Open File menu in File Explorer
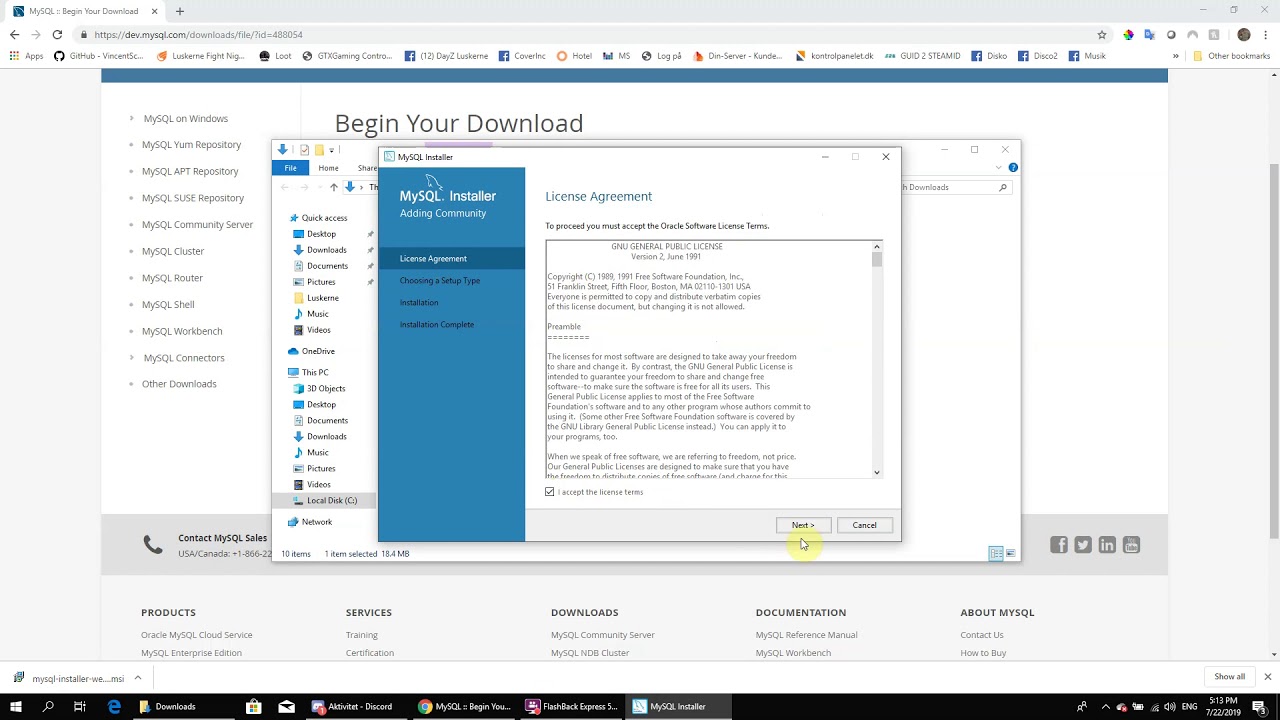The width and height of the screenshot is (1280, 720). (x=290, y=168)
